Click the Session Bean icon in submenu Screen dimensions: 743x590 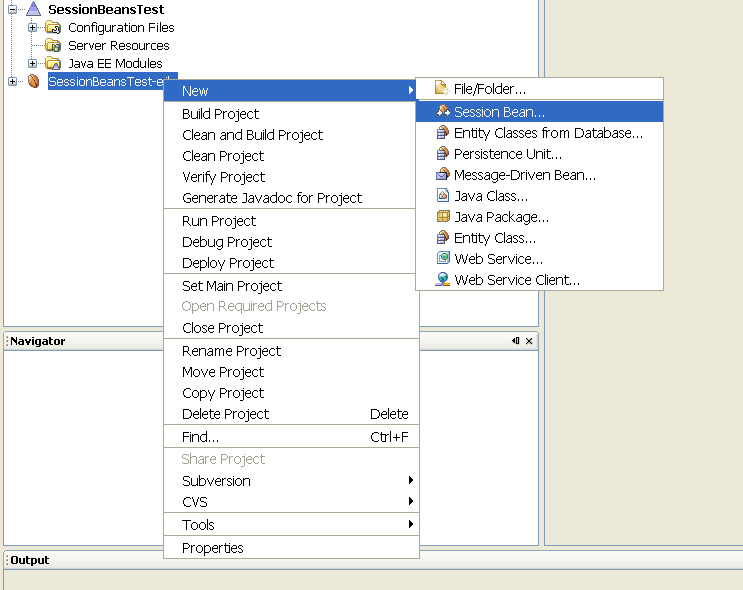[x=443, y=112]
